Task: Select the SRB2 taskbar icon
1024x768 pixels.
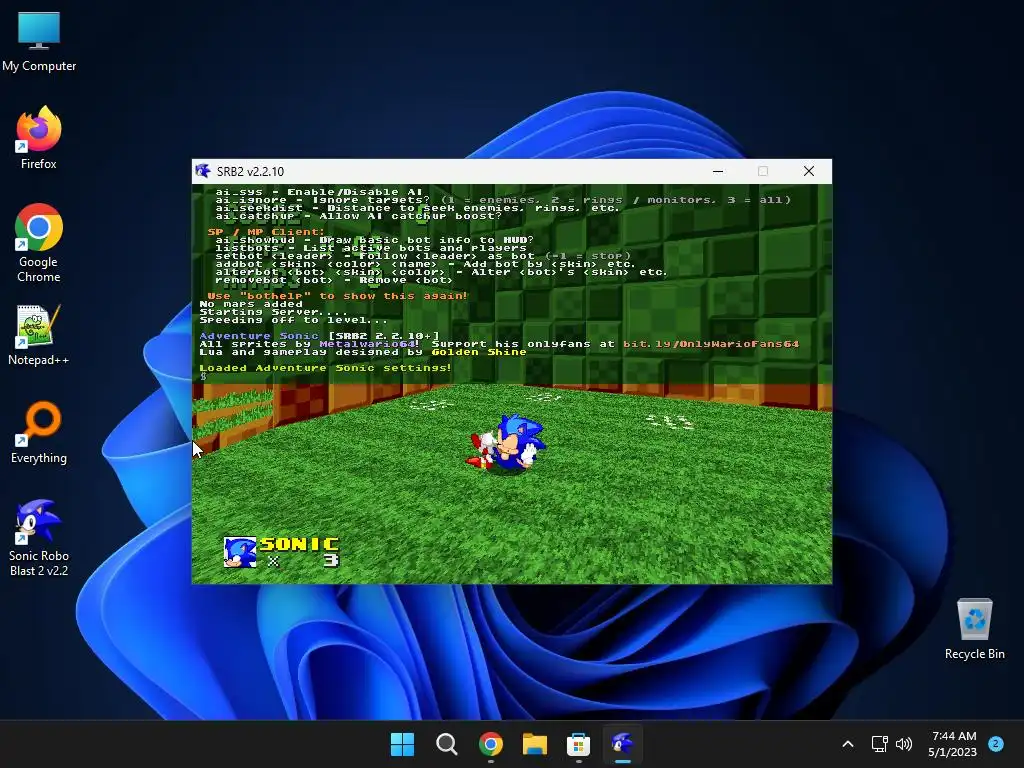Action: pos(622,744)
